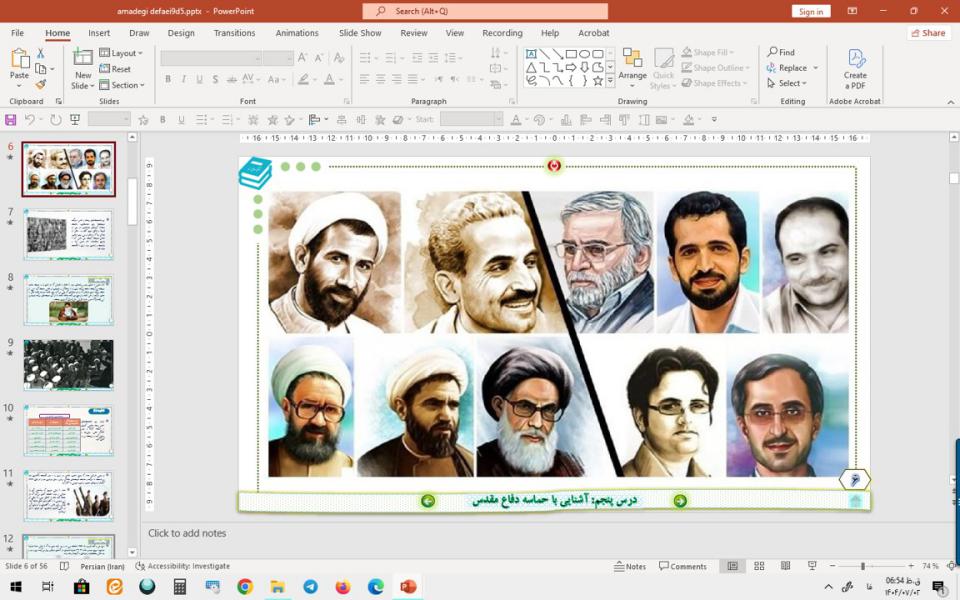The height and width of the screenshot is (600, 960).
Task: Select the Format Painter brush
Action: pos(40,84)
